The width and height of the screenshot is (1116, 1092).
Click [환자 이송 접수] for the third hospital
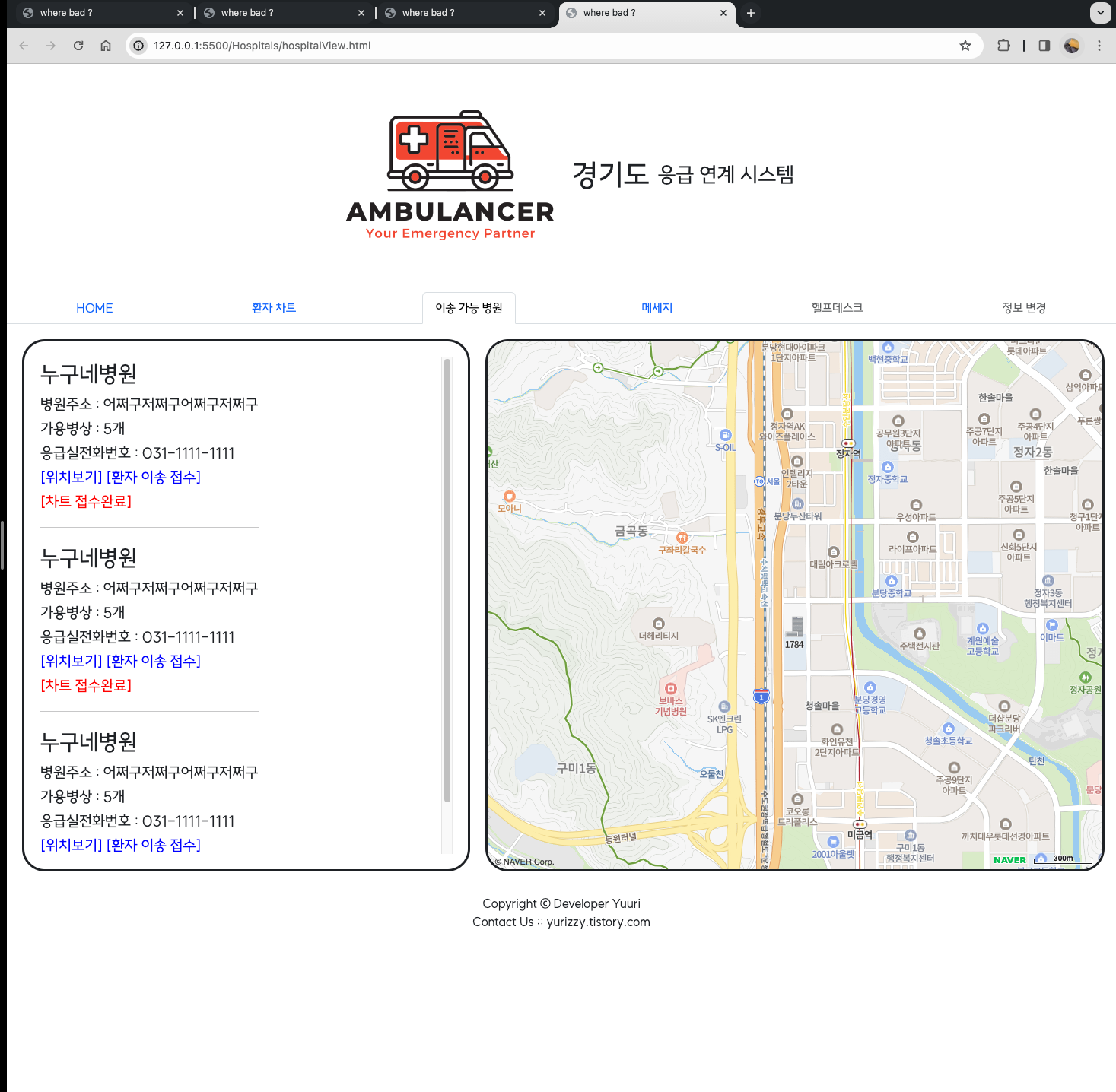pos(154,845)
